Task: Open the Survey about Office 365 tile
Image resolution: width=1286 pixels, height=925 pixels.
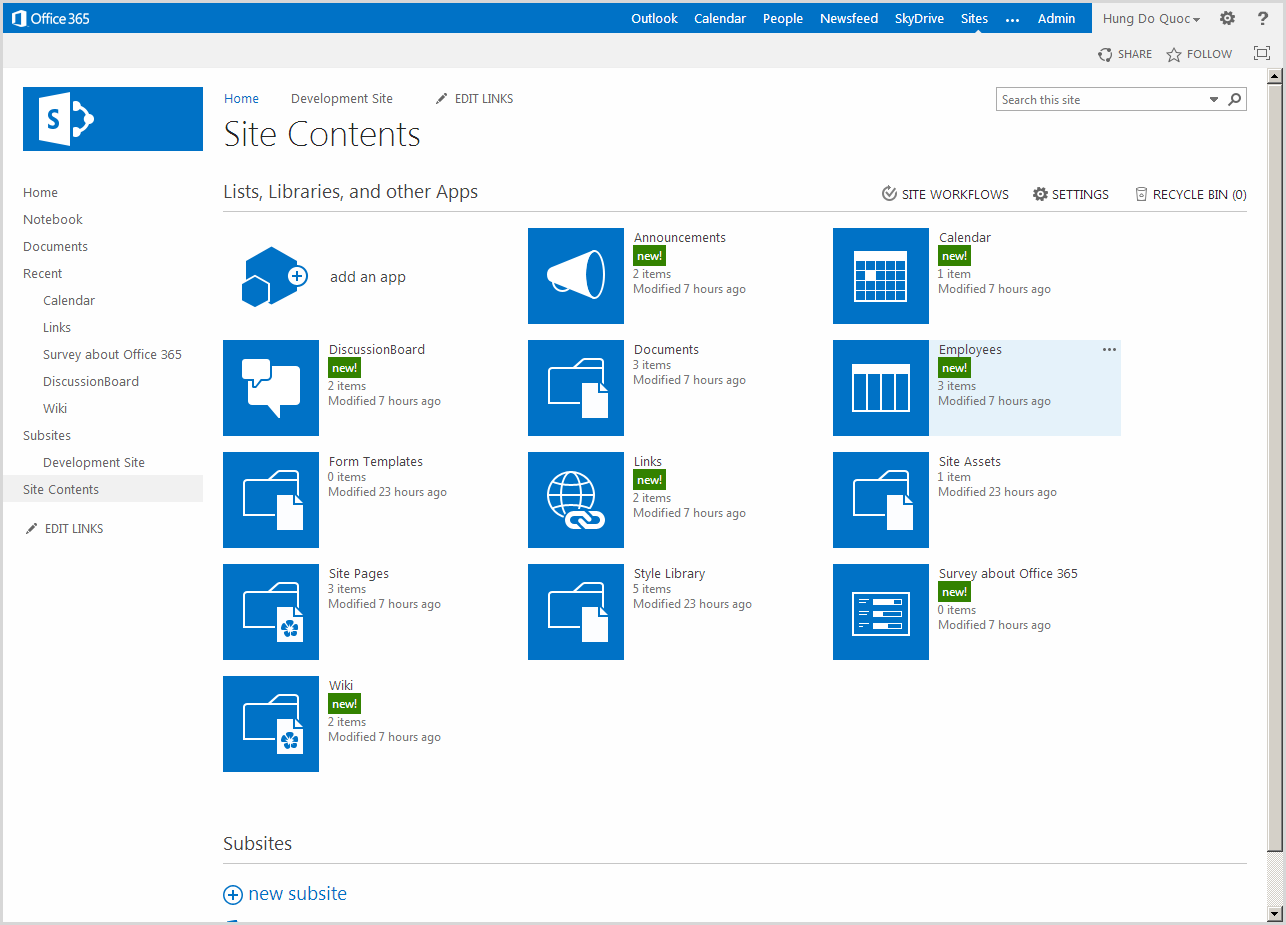Action: [880, 611]
